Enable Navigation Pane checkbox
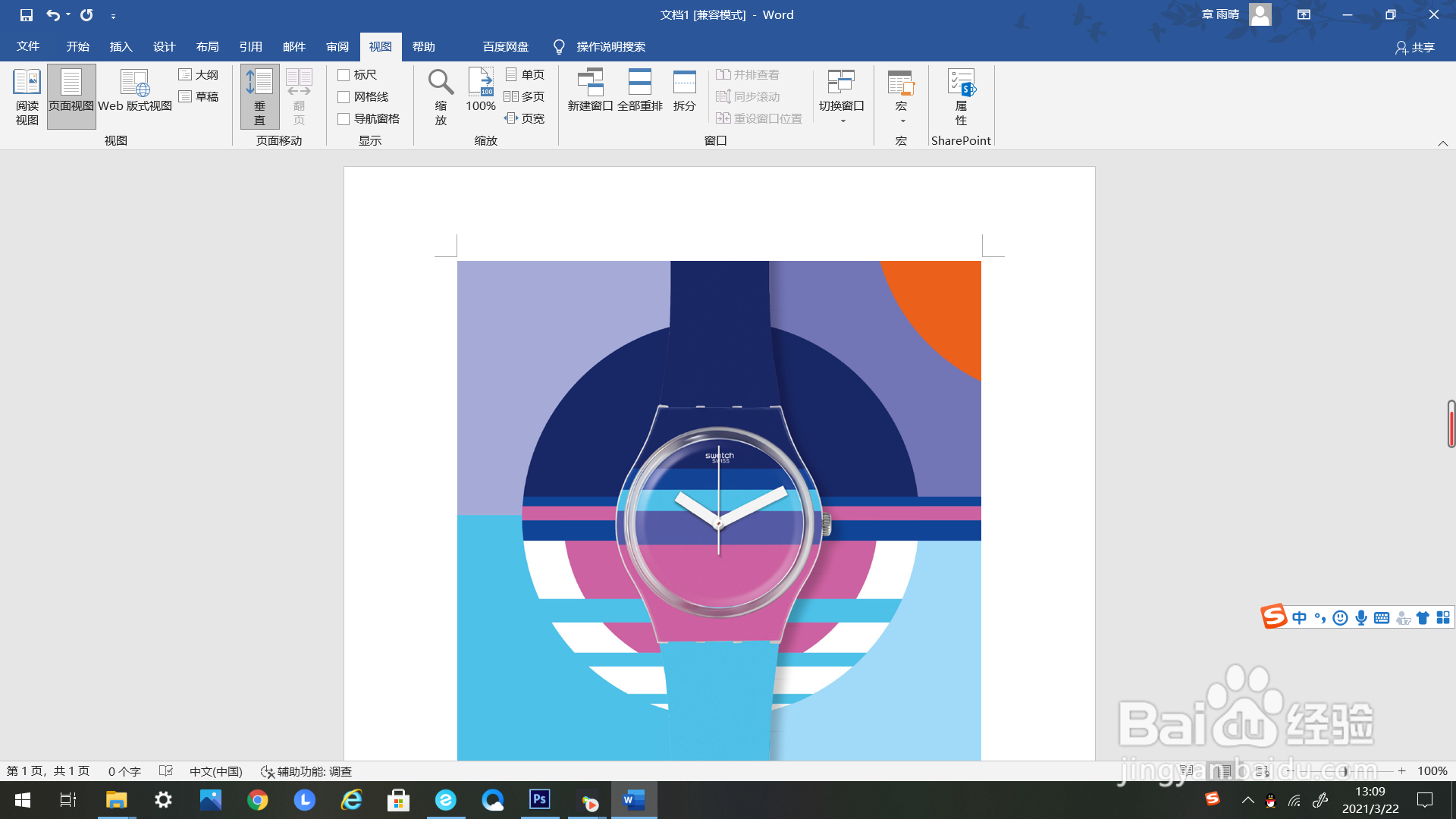Viewport: 1456px width, 819px height. (344, 119)
